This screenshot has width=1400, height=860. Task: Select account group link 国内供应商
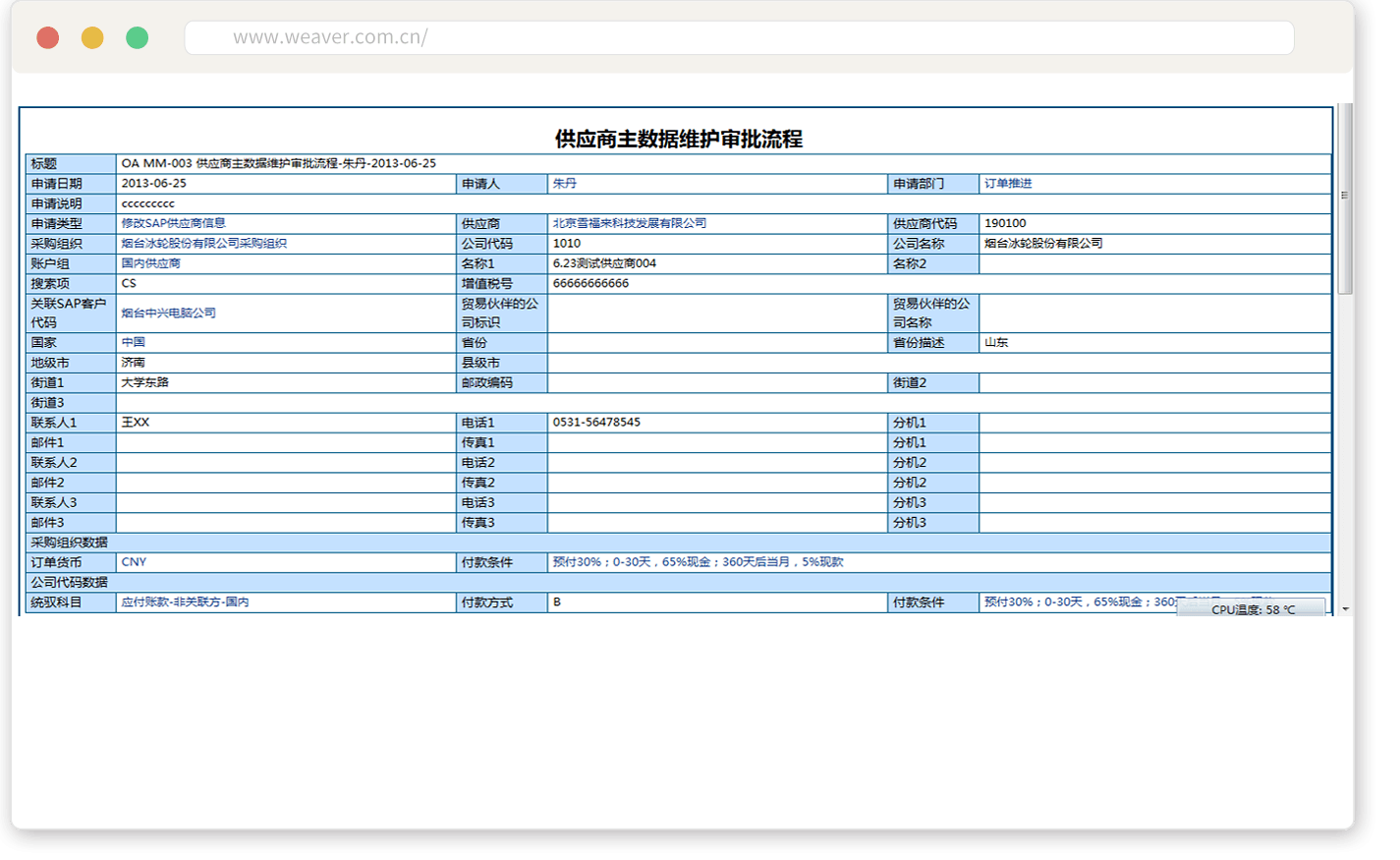(150, 263)
